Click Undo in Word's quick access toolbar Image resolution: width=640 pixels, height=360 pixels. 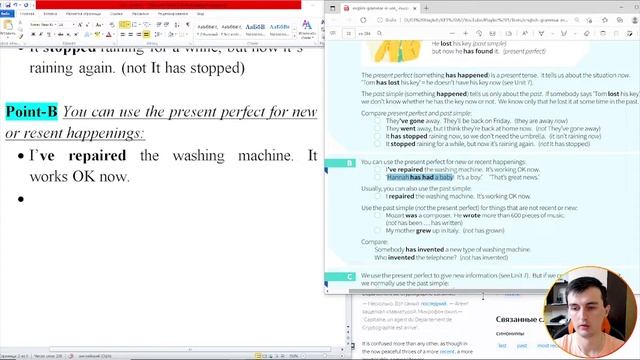click(16, 5)
